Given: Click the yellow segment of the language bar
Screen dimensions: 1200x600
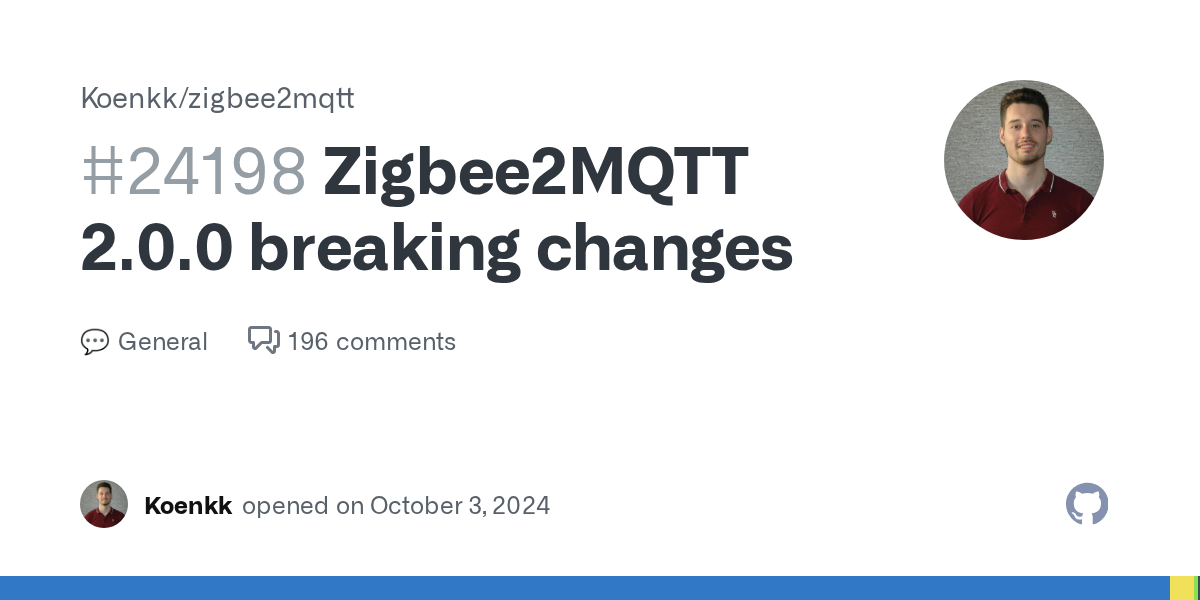Looking at the screenshot, I should click(1181, 588).
